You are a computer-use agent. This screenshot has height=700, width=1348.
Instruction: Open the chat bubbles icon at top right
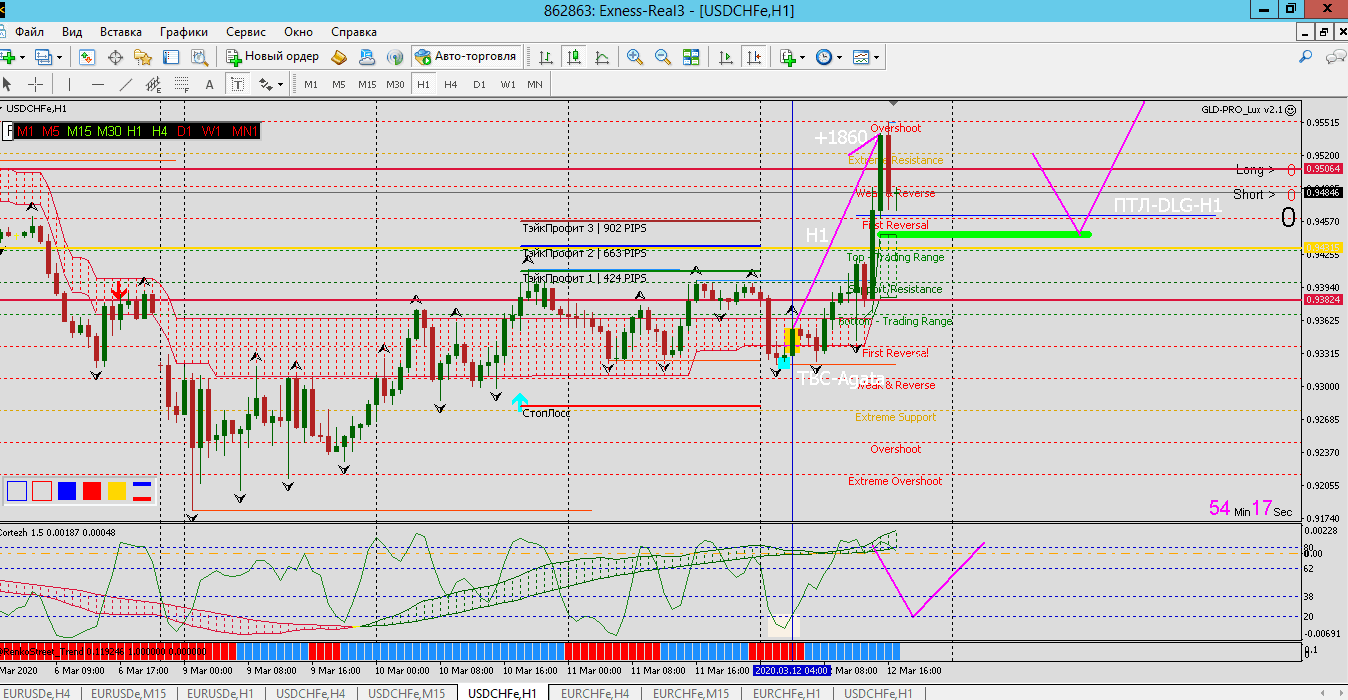[1334, 59]
